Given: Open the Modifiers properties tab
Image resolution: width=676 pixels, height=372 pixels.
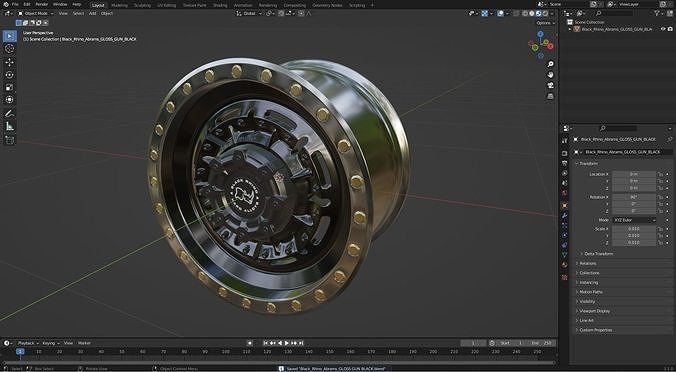Looking at the screenshot, I should [x=565, y=216].
